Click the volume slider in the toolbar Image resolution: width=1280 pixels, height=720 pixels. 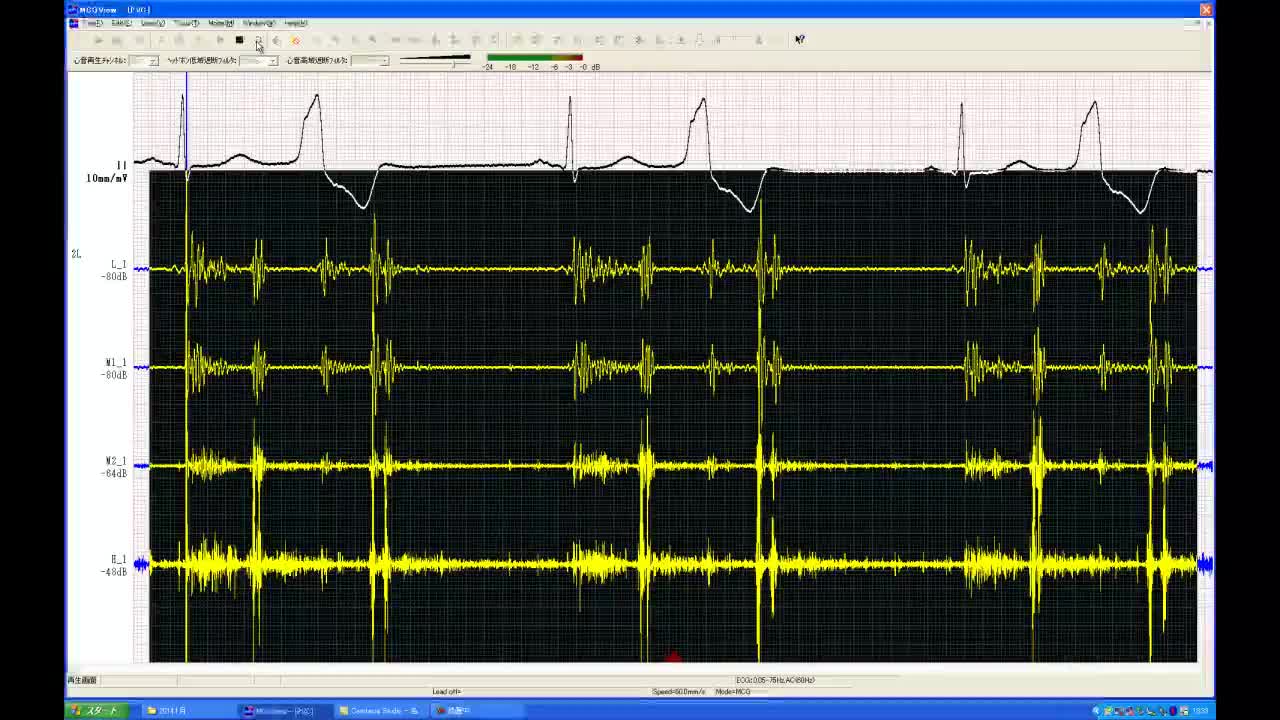pos(435,60)
